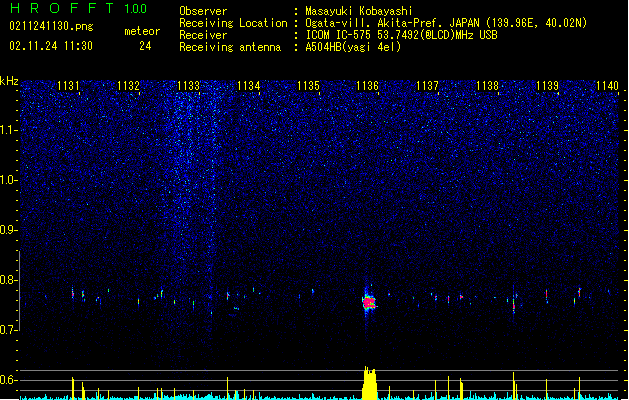Click time axis label 1138
Viewport: 629px width, 400px height.
[x=487, y=85]
